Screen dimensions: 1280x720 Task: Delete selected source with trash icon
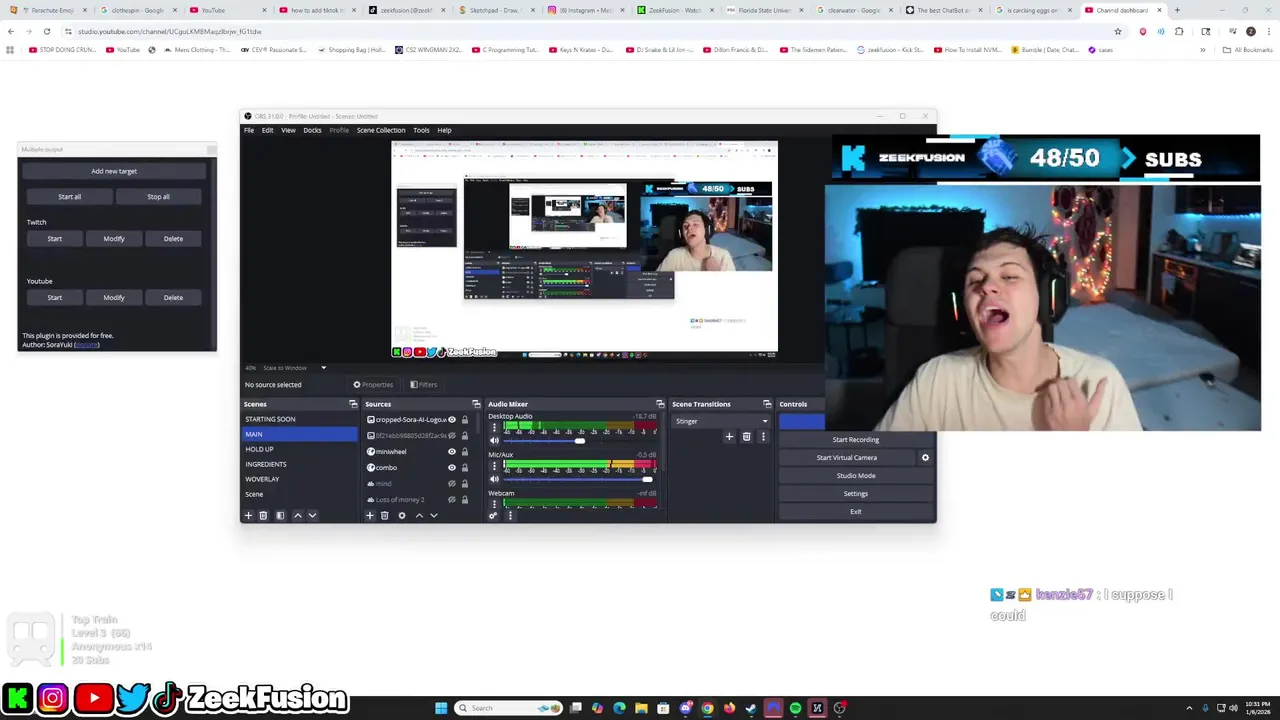384,515
